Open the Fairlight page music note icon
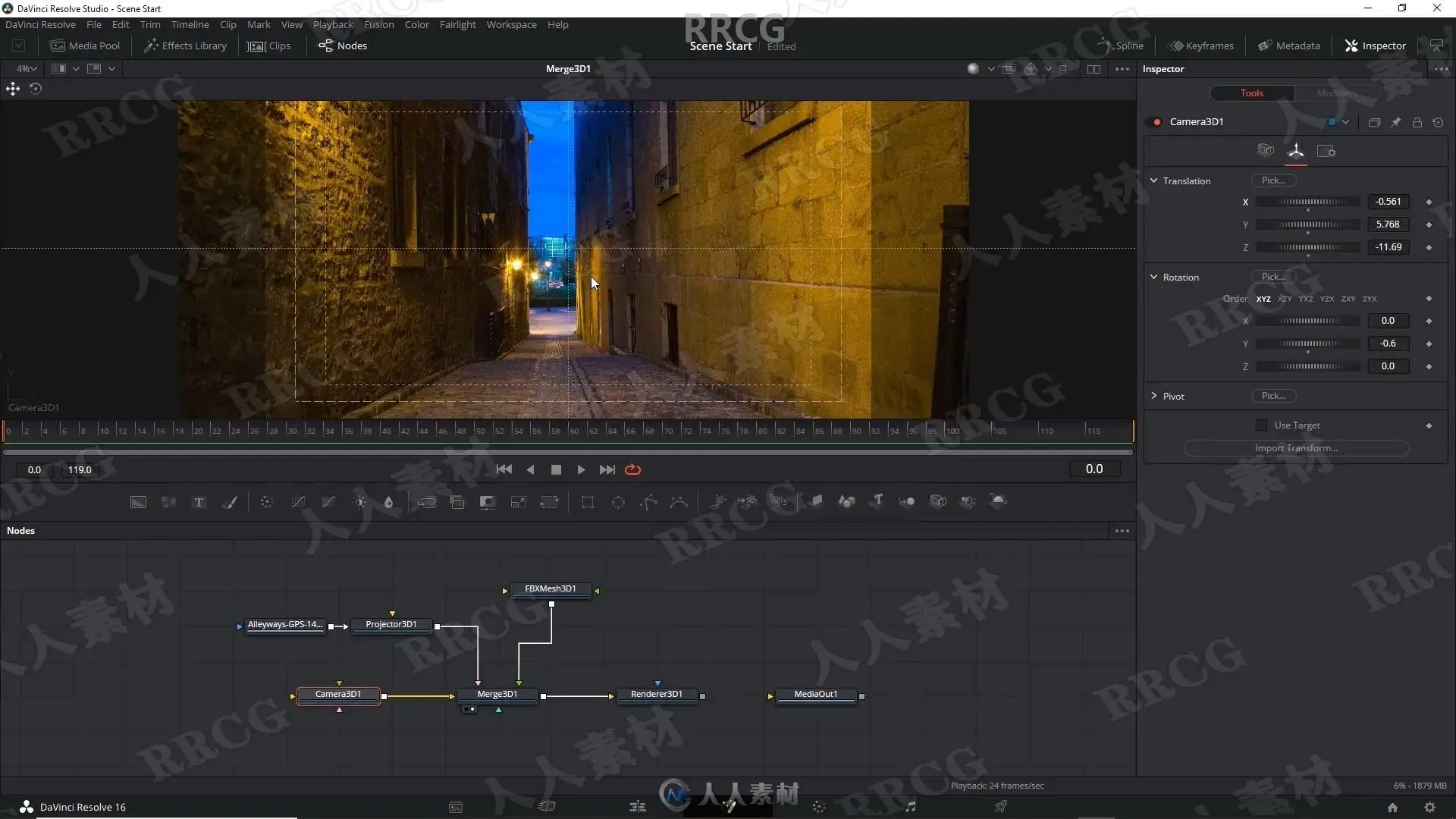 click(910, 807)
